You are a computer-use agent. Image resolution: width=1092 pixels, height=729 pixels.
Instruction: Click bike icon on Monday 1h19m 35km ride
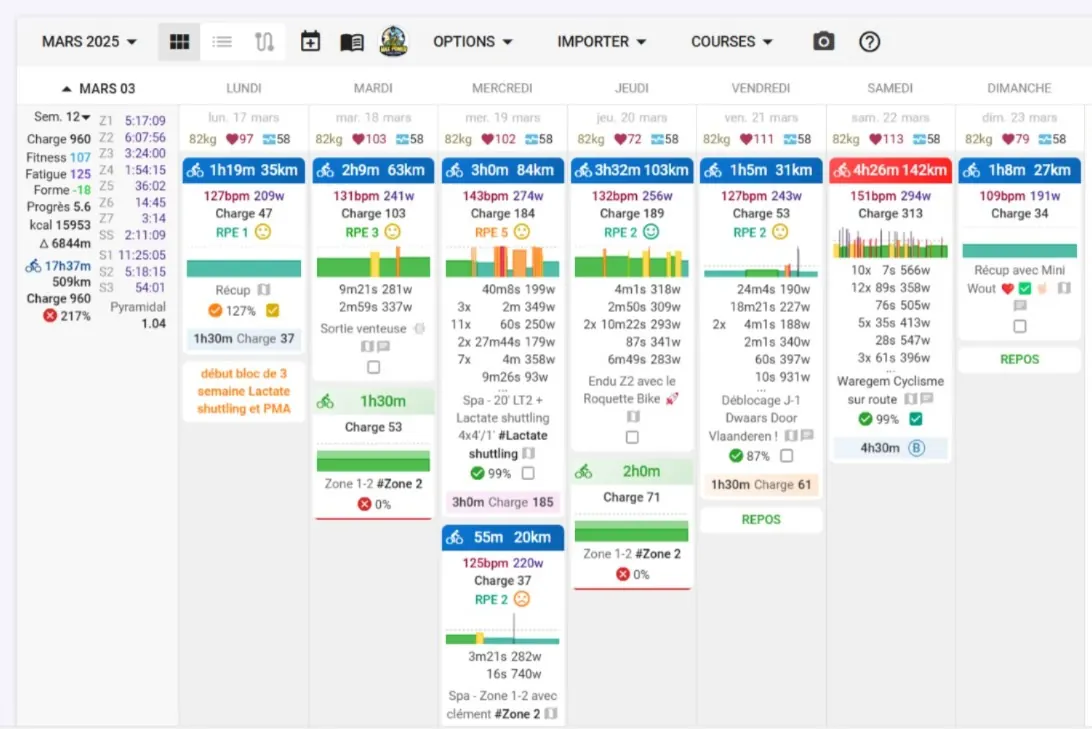click(195, 170)
